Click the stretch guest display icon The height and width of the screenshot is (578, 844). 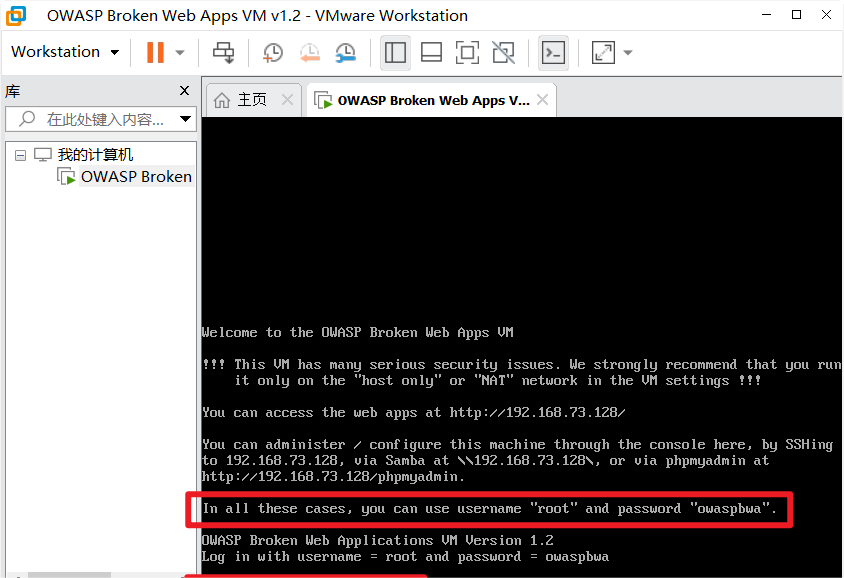[603, 52]
